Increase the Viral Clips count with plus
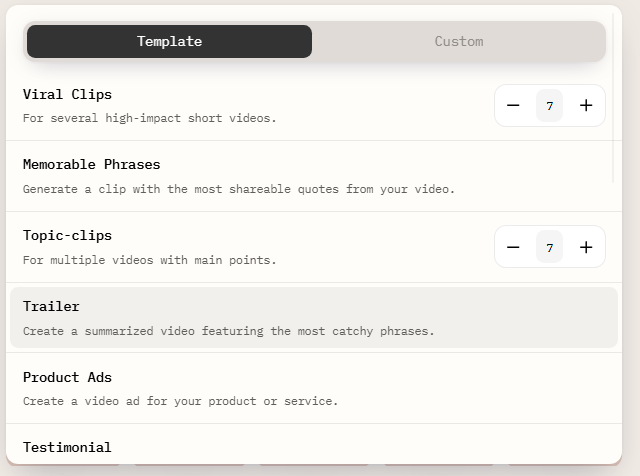Image resolution: width=640 pixels, height=476 pixels. click(x=586, y=106)
